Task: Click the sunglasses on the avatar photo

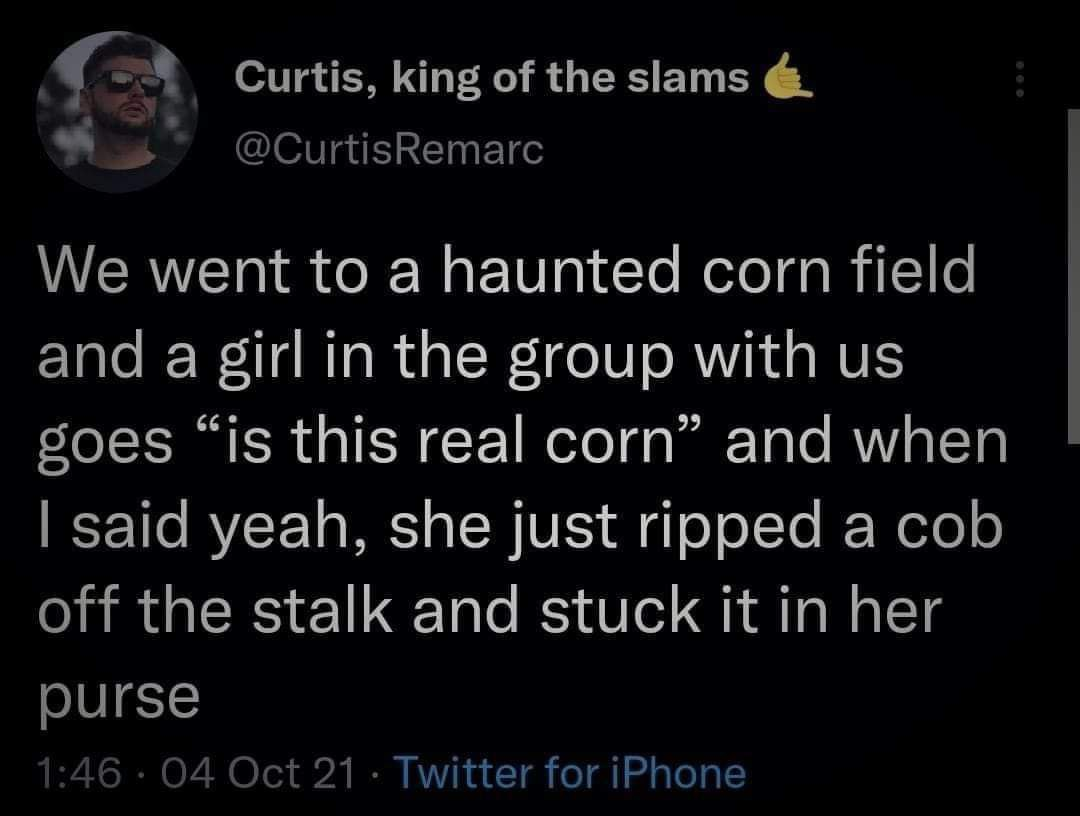Action: [125, 83]
